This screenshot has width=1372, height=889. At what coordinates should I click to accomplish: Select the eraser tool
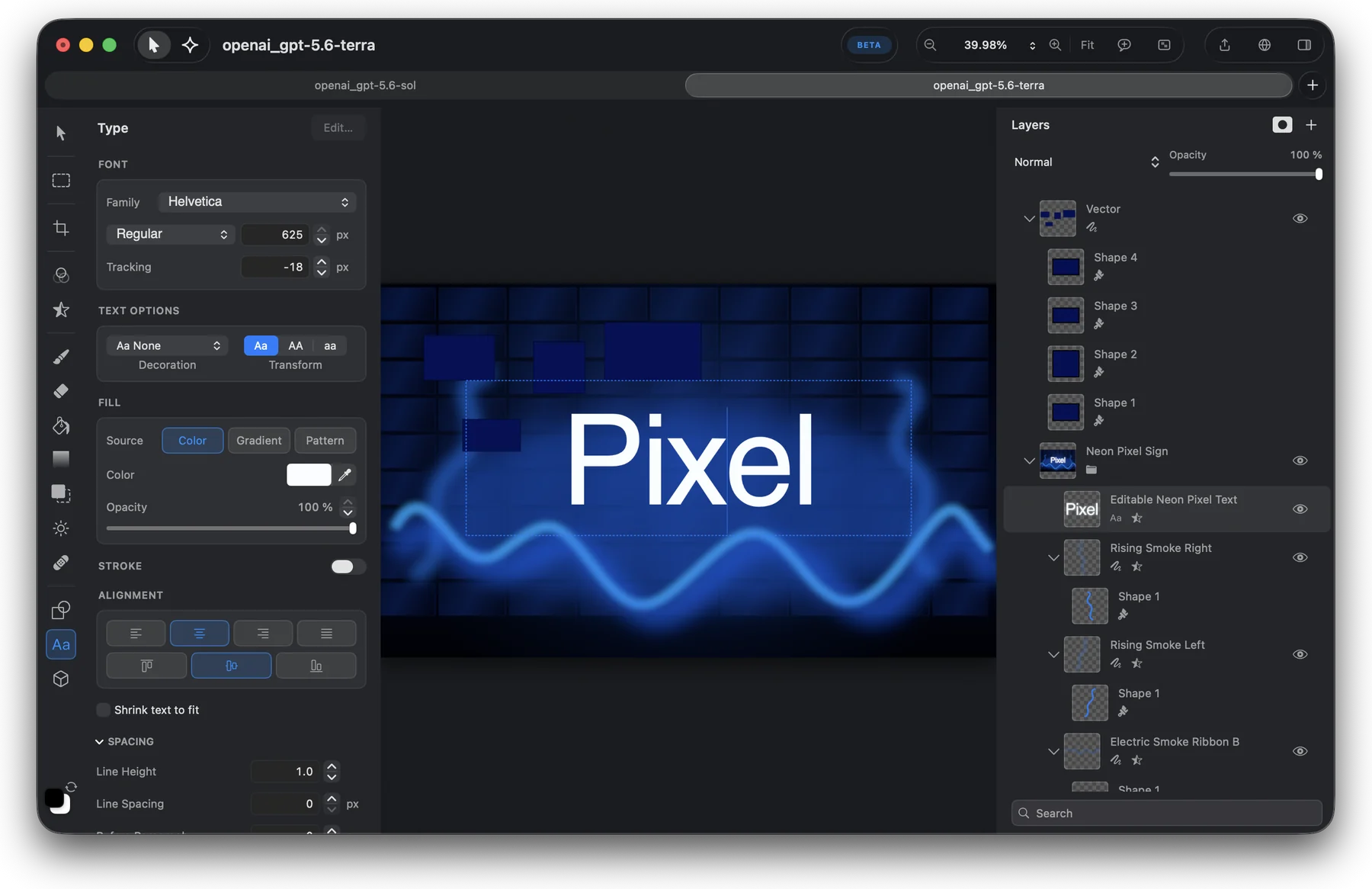61,390
